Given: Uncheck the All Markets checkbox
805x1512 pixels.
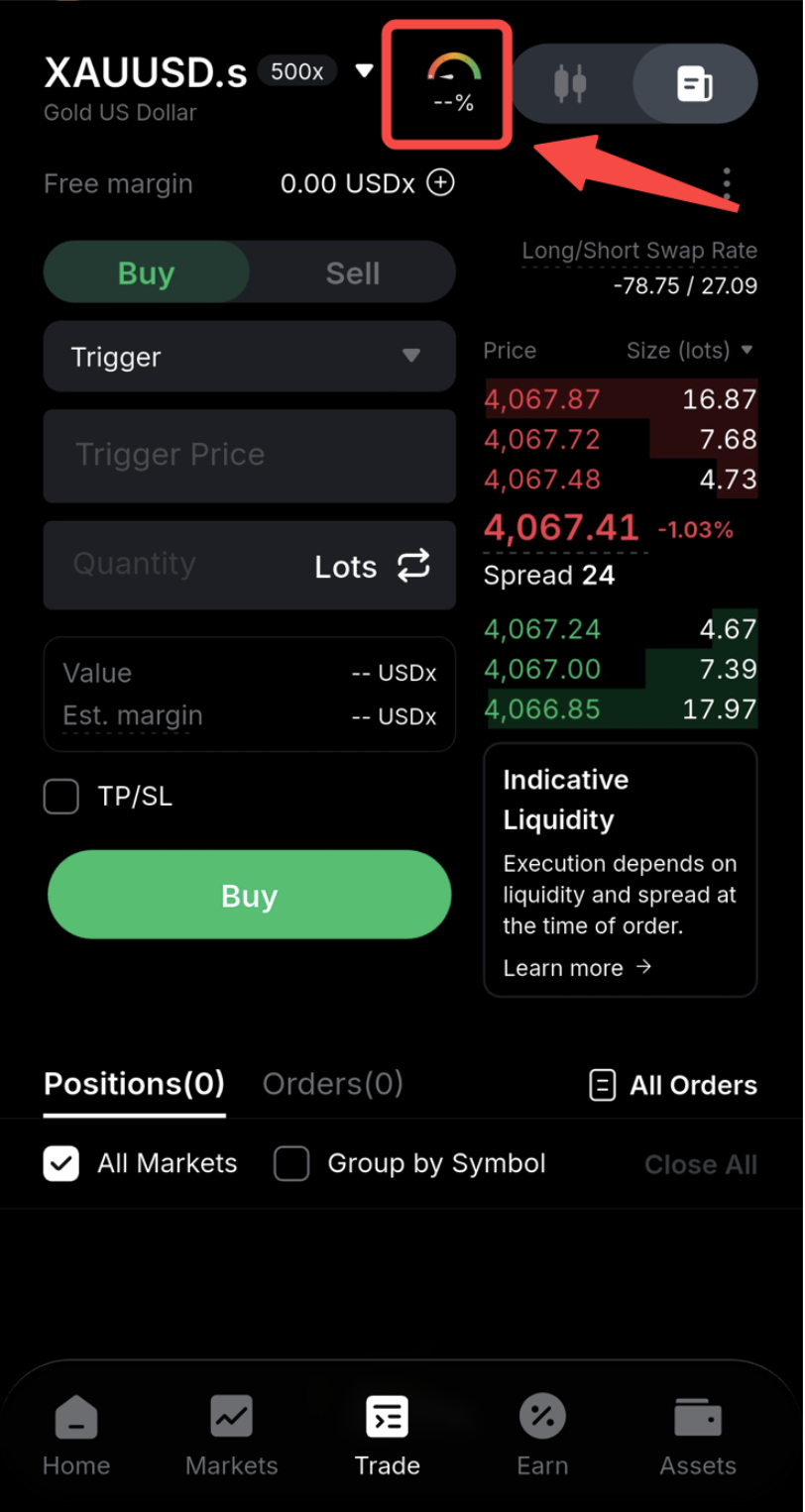Looking at the screenshot, I should [61, 1163].
